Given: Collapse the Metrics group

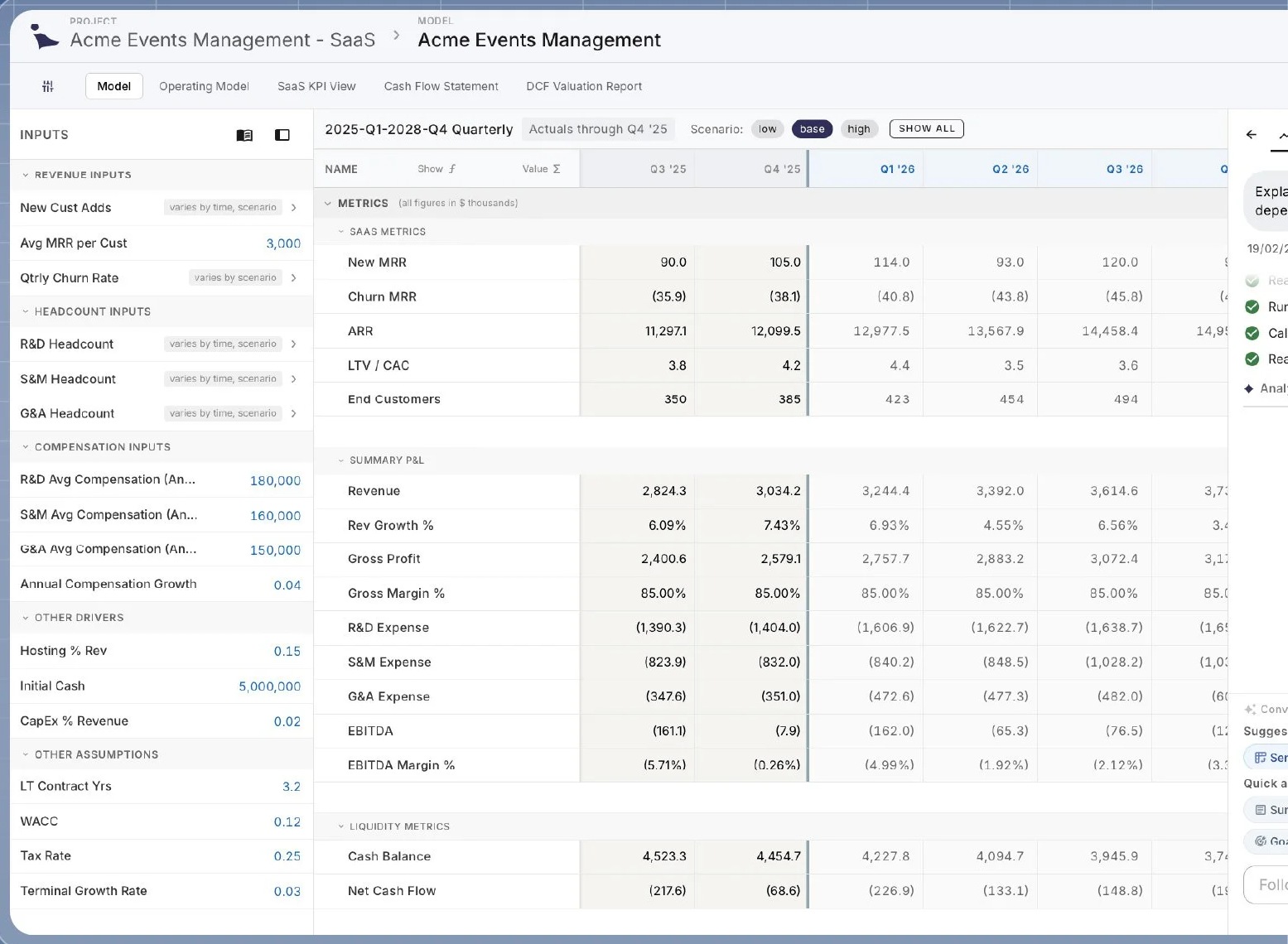Looking at the screenshot, I should pos(328,204).
